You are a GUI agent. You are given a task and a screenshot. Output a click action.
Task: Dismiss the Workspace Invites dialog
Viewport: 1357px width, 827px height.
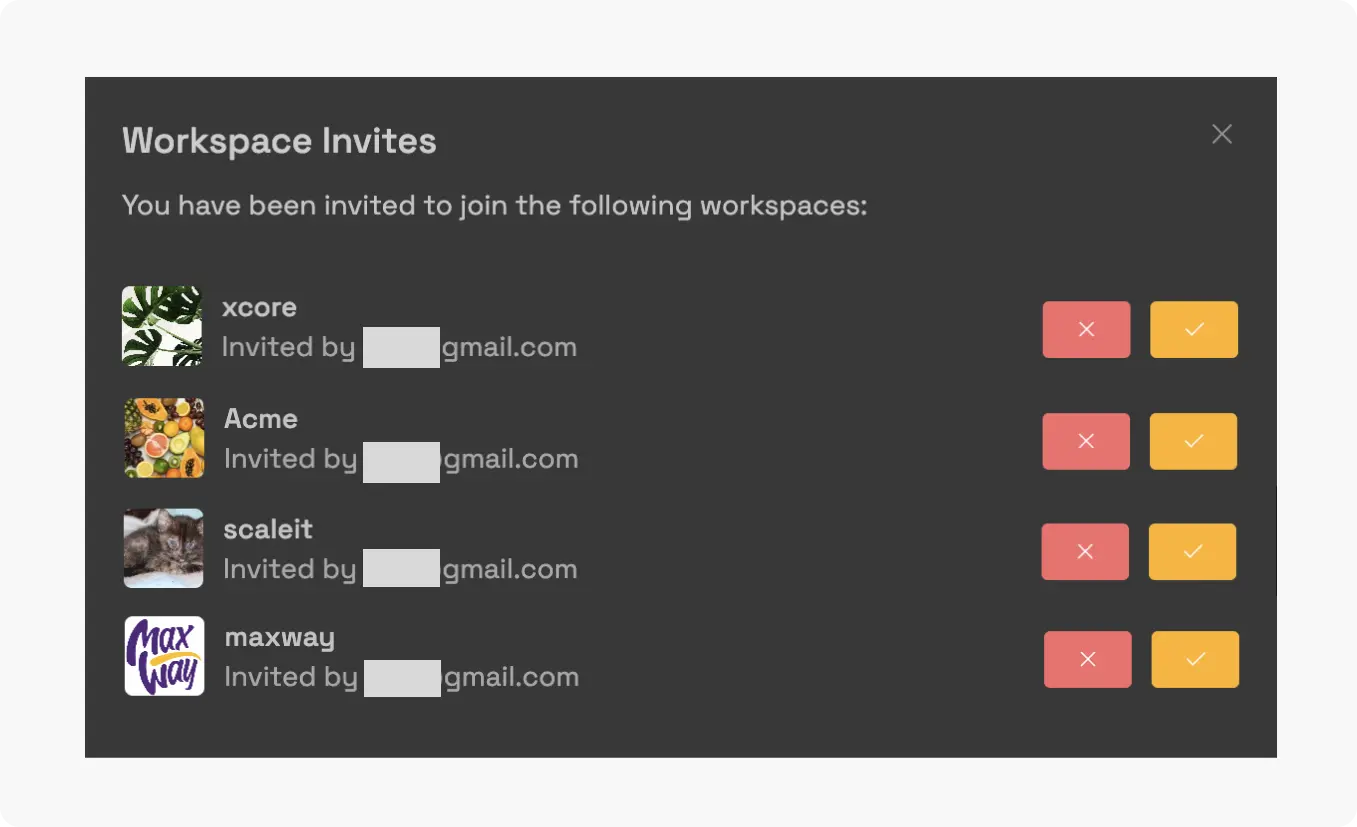point(1221,133)
